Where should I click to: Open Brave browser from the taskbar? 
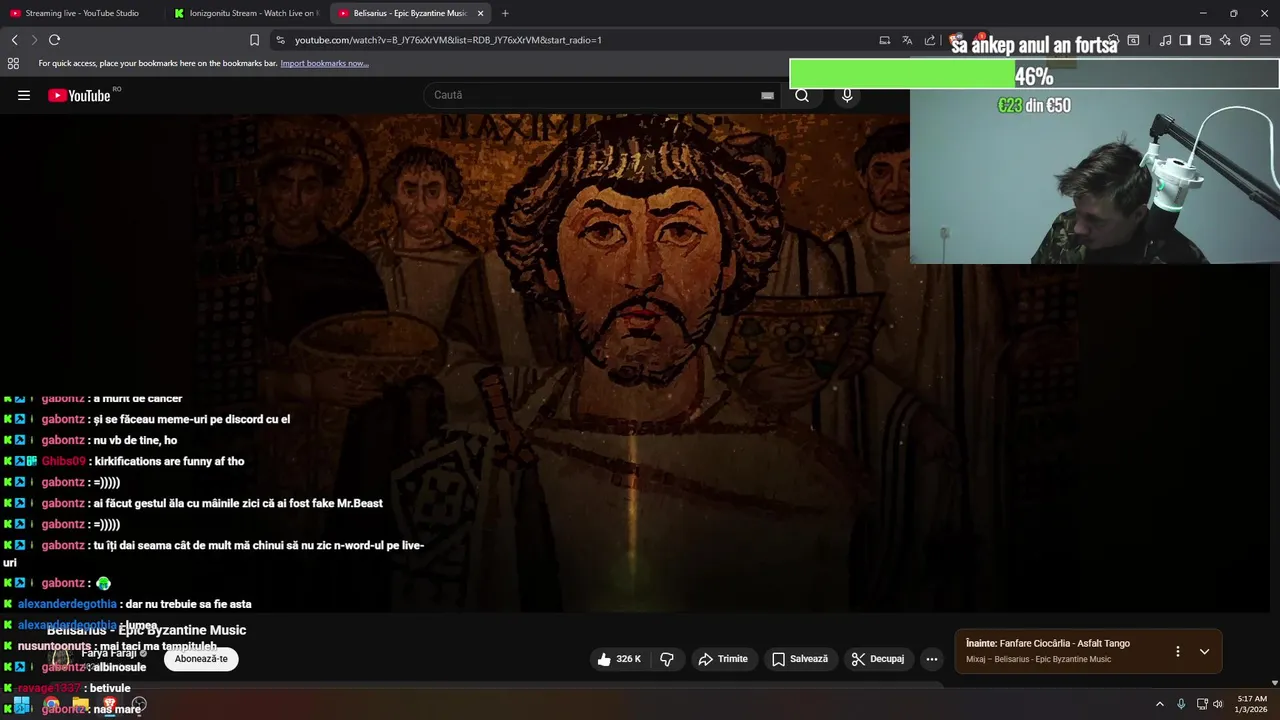110,705
